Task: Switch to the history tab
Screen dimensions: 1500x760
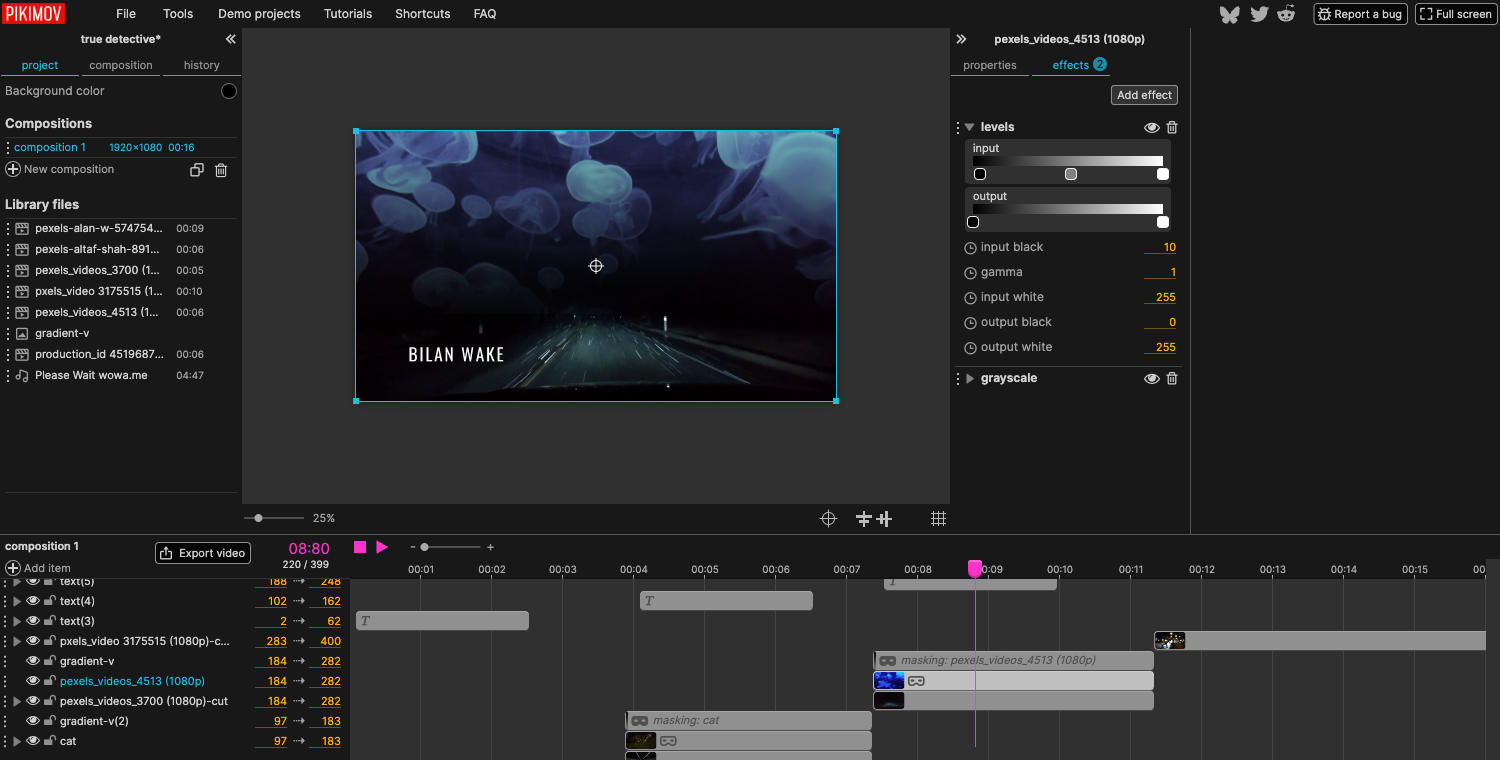Action: point(201,65)
